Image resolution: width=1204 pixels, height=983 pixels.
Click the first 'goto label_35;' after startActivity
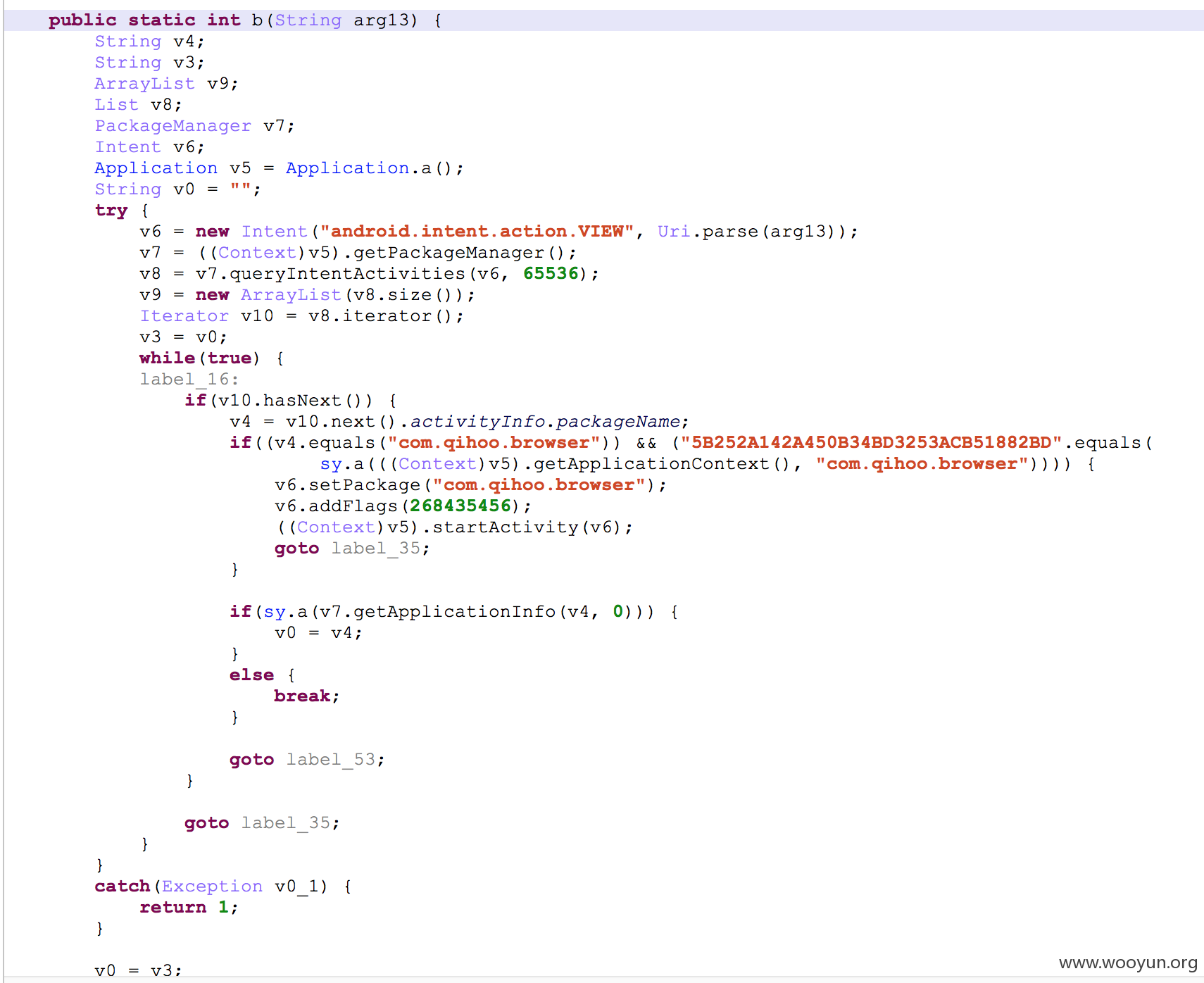pyautogui.click(x=352, y=549)
